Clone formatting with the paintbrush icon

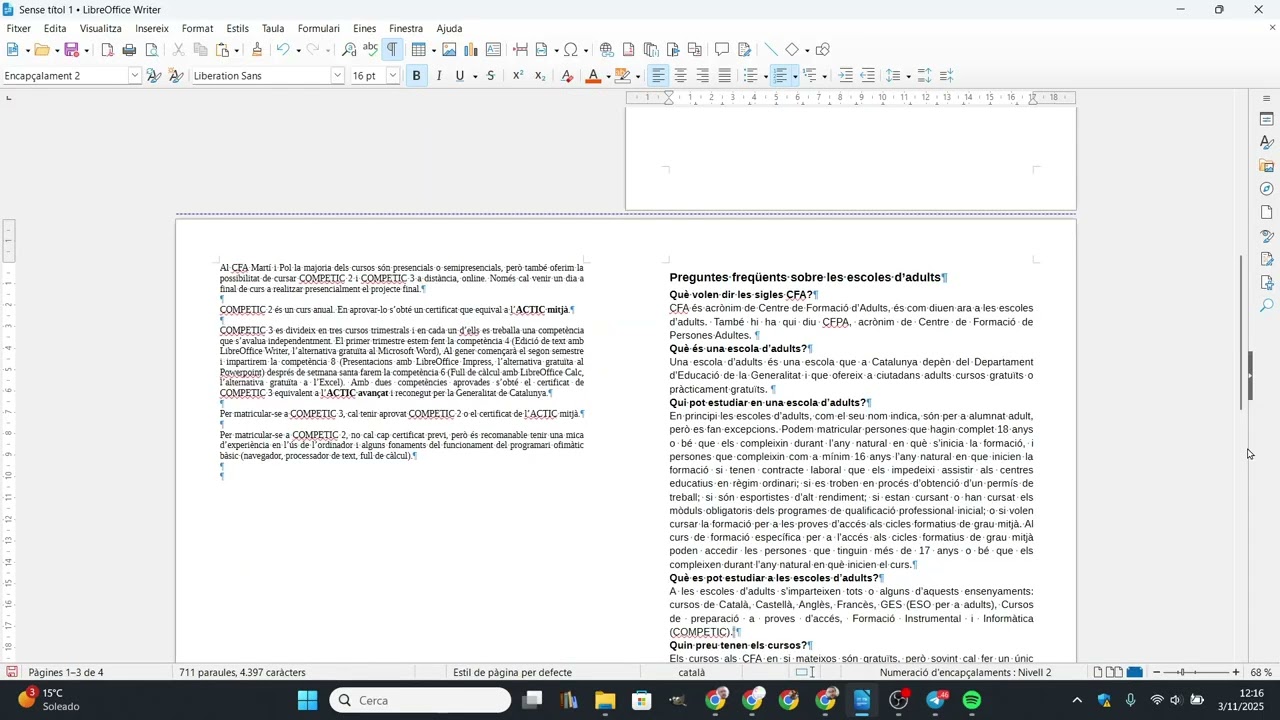(x=257, y=50)
